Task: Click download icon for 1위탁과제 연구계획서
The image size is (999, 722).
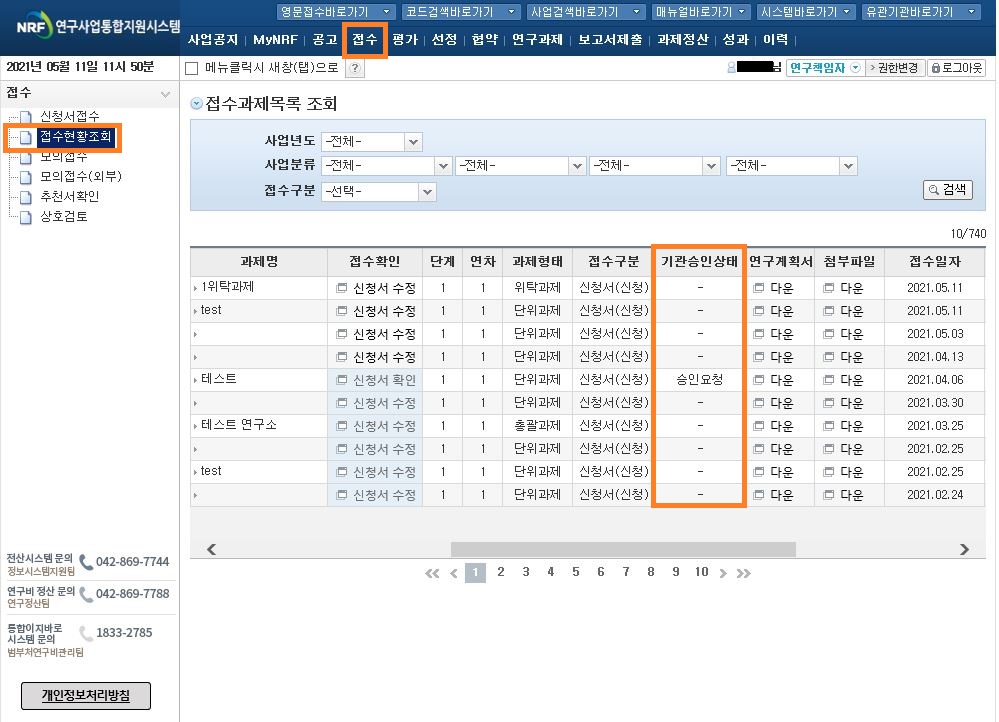Action: coord(758,287)
